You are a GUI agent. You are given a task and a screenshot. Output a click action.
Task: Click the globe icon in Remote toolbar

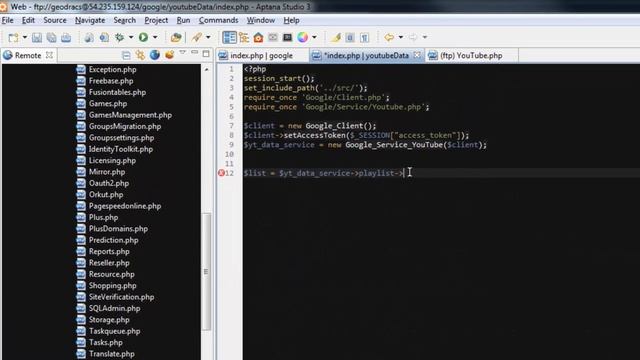(154, 55)
